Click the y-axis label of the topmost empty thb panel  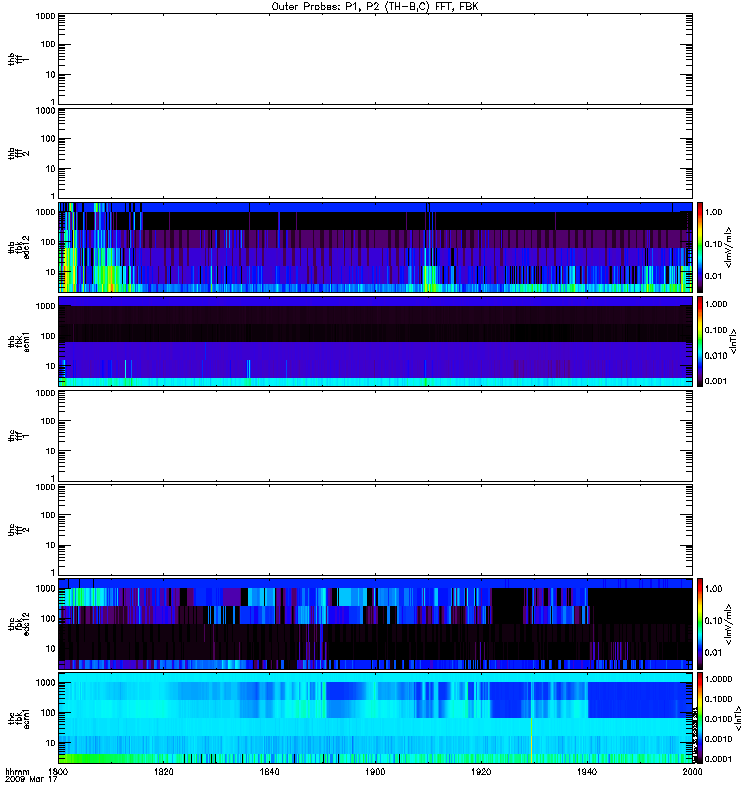coord(18,59)
